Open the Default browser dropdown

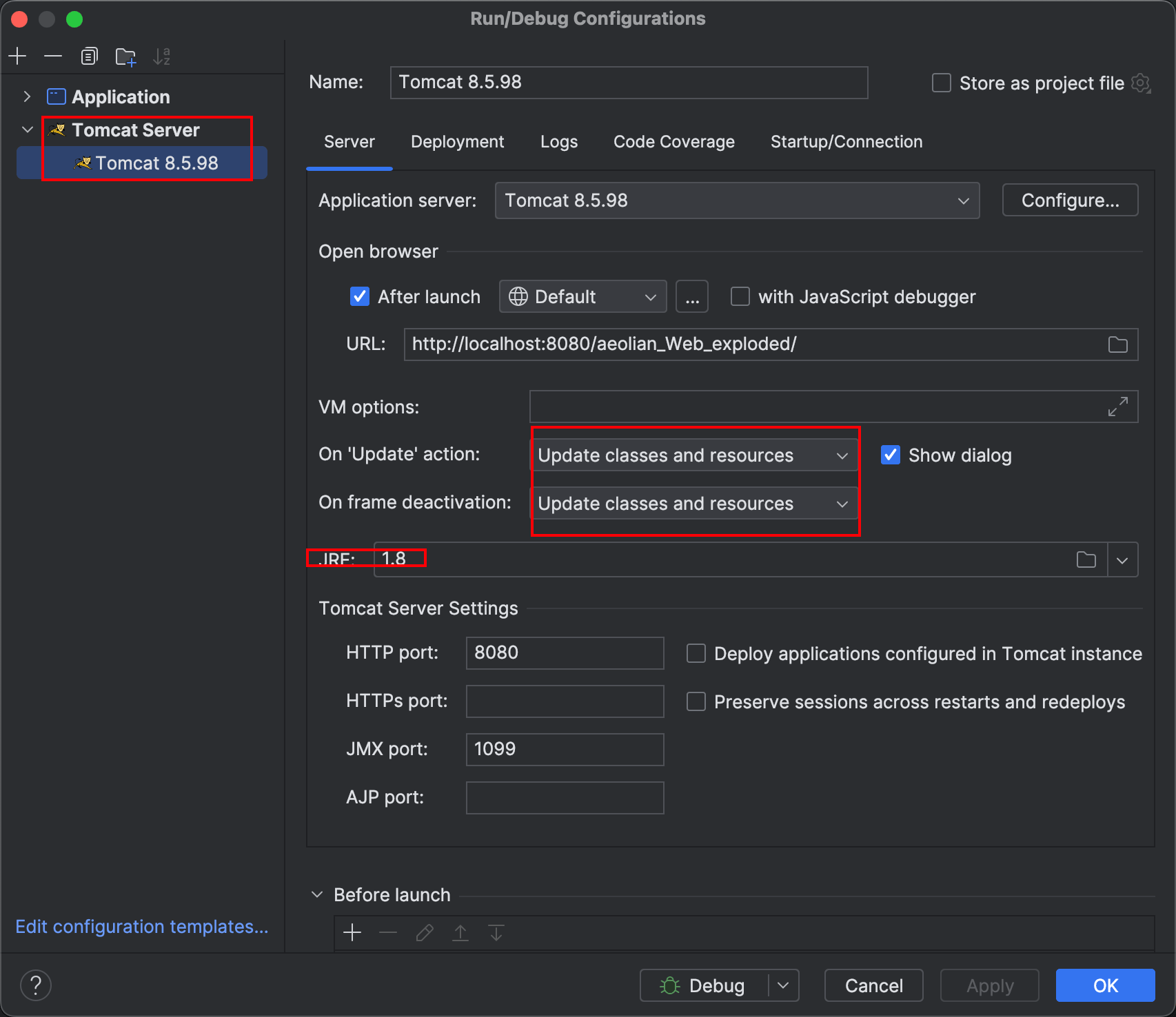582,296
